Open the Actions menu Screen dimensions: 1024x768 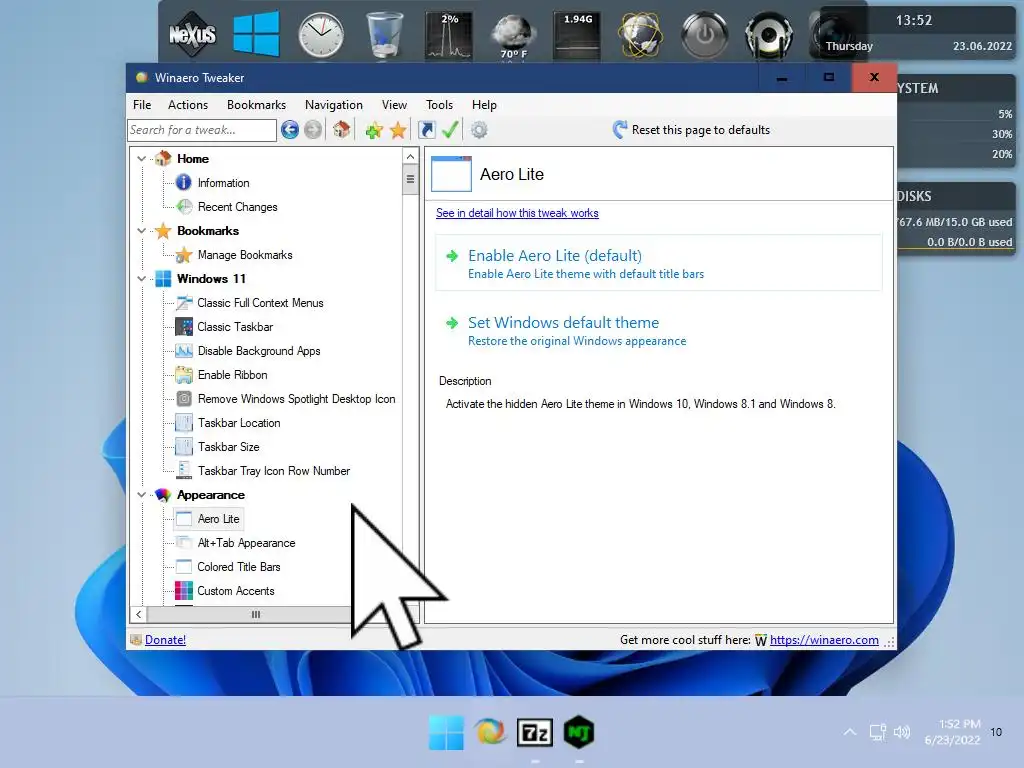pos(188,104)
